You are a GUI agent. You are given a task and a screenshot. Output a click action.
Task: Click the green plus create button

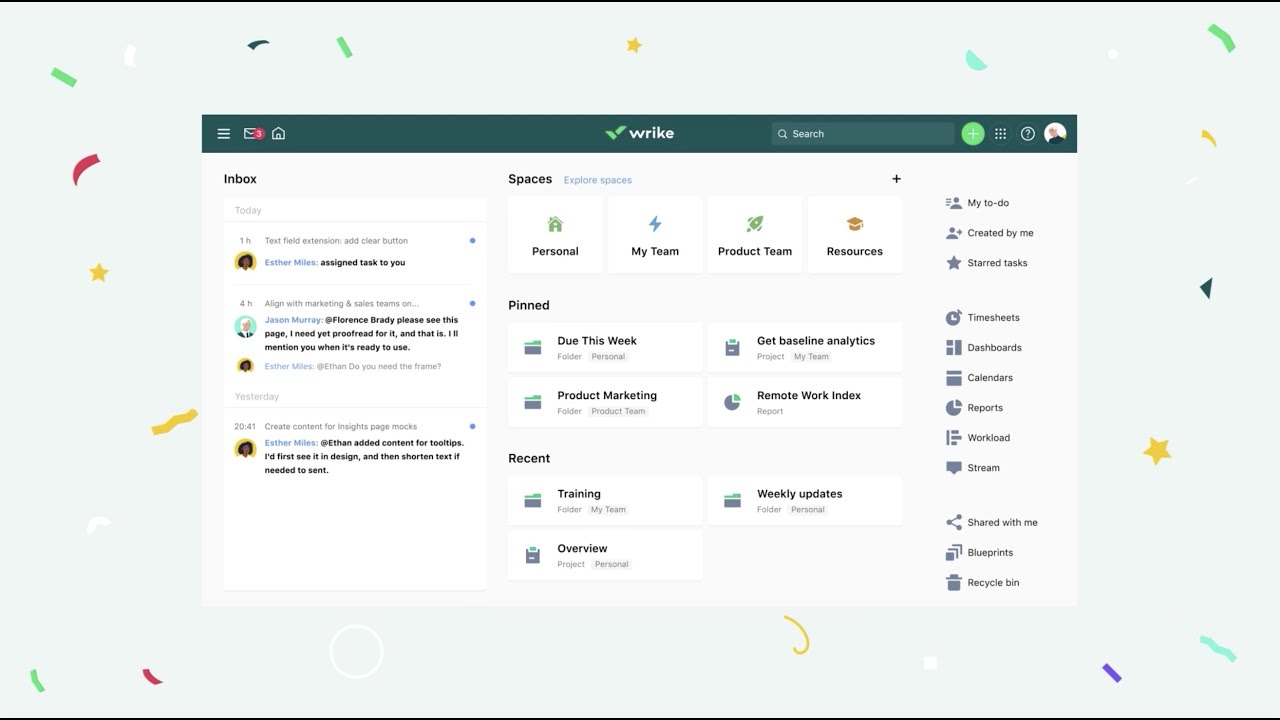(973, 133)
